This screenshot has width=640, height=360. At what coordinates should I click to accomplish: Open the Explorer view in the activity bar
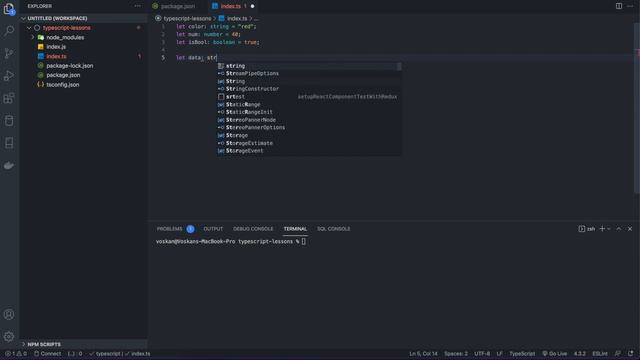(9, 9)
